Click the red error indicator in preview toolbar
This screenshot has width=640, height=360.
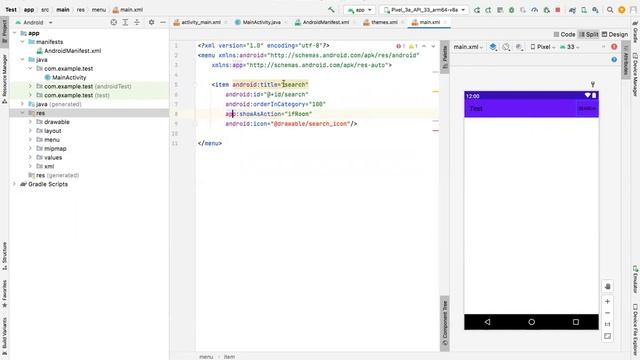click(x=614, y=47)
